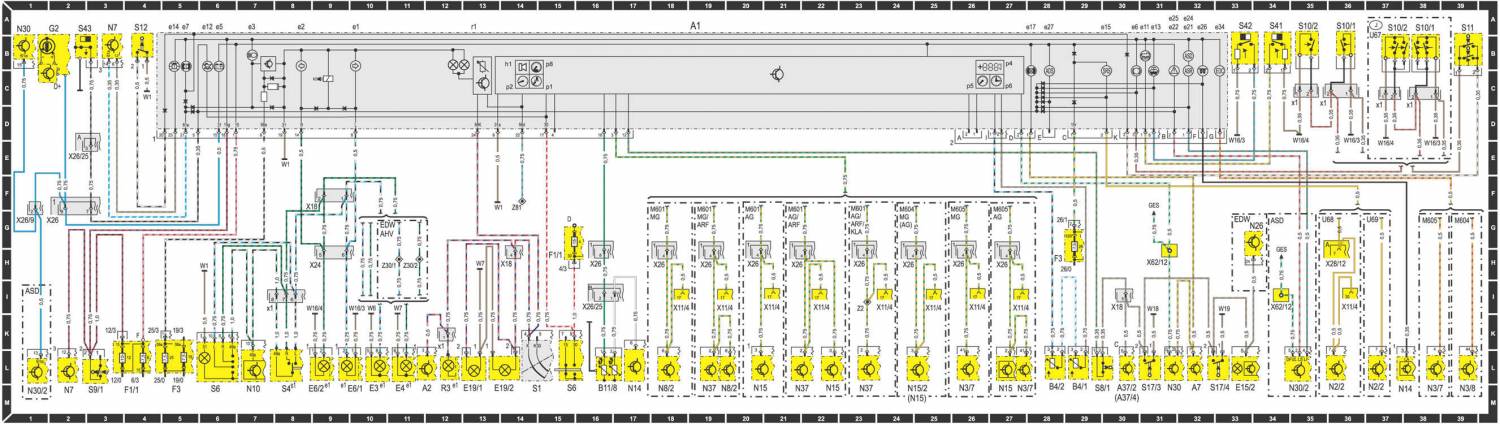This screenshot has height=424, width=1500.
Task: Click the X26/9 connector symbol
Action: point(35,207)
